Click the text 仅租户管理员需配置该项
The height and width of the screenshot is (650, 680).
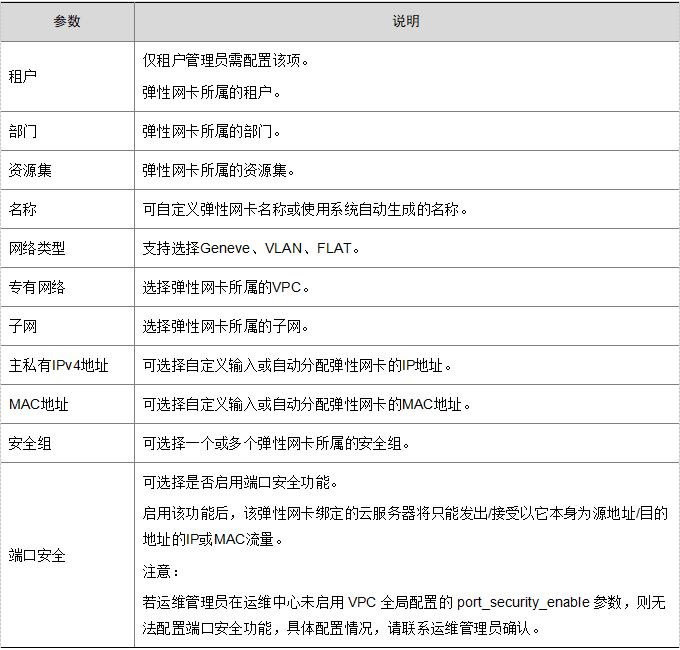[x=226, y=60]
